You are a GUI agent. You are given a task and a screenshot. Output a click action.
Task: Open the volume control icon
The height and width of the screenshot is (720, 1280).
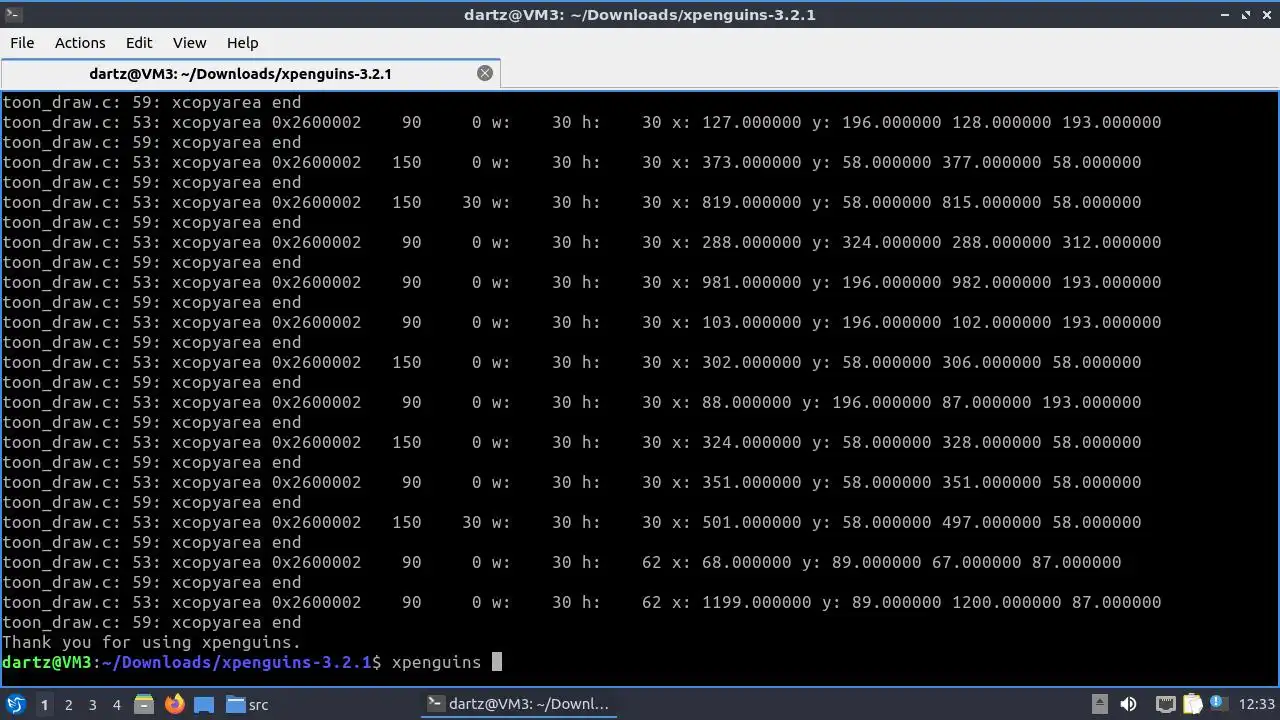pos(1129,704)
